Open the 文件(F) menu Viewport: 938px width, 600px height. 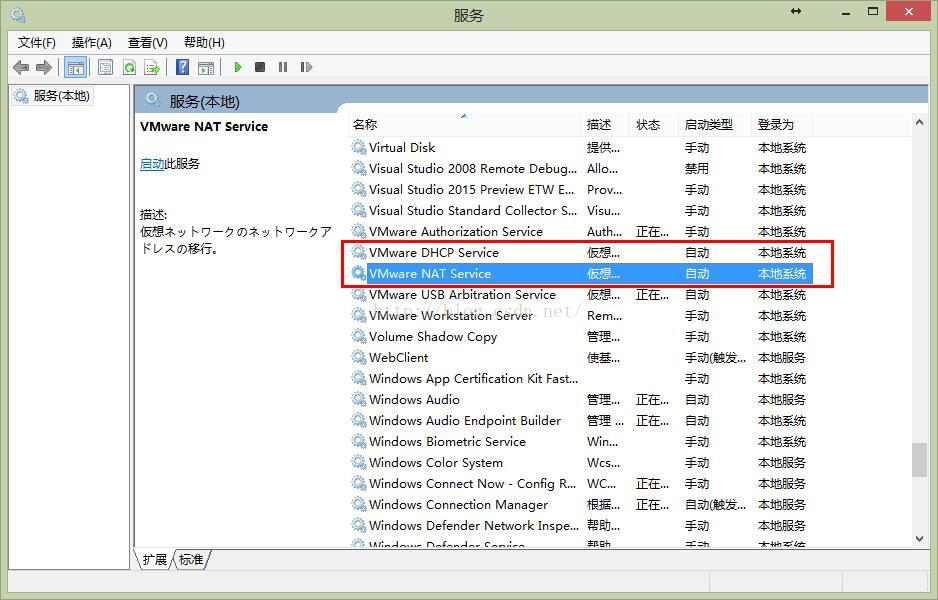(x=36, y=42)
